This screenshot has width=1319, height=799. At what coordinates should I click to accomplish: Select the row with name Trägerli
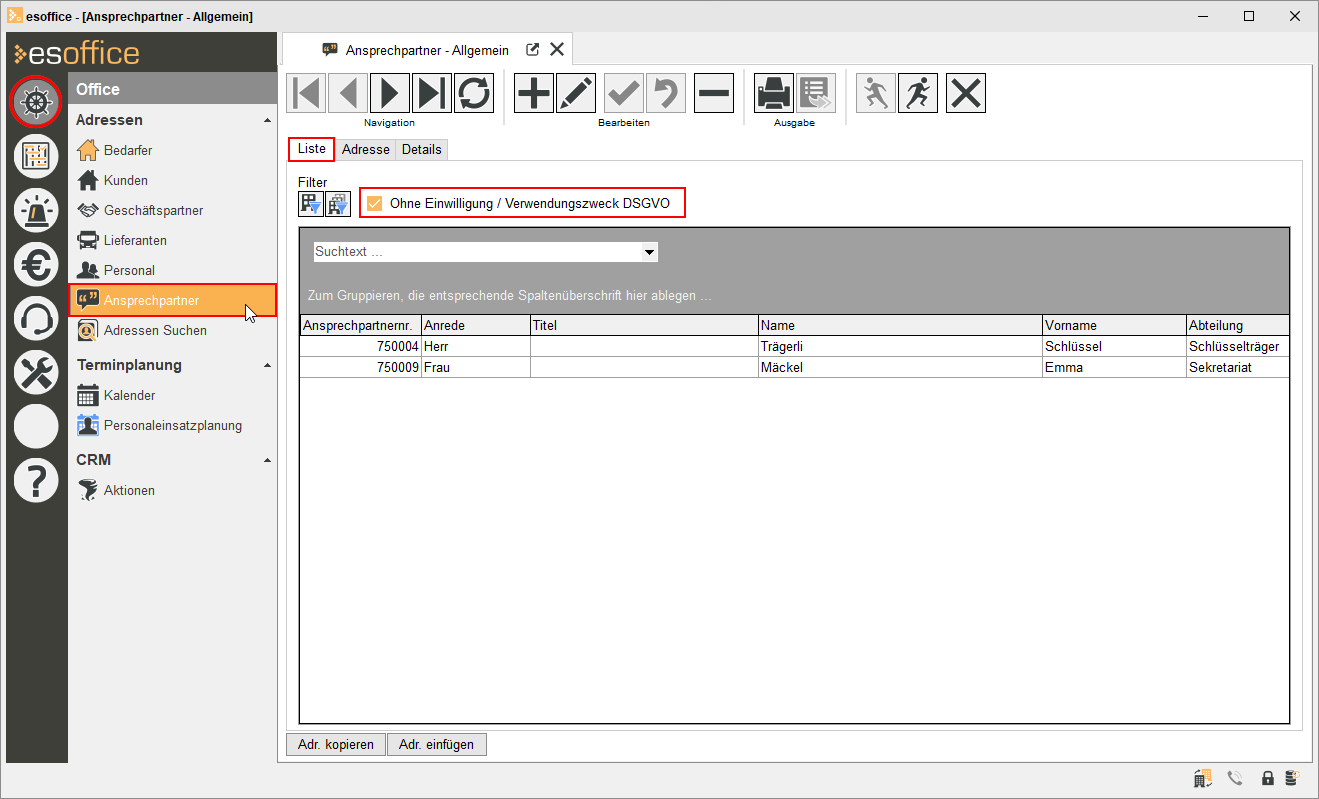[x=795, y=346]
